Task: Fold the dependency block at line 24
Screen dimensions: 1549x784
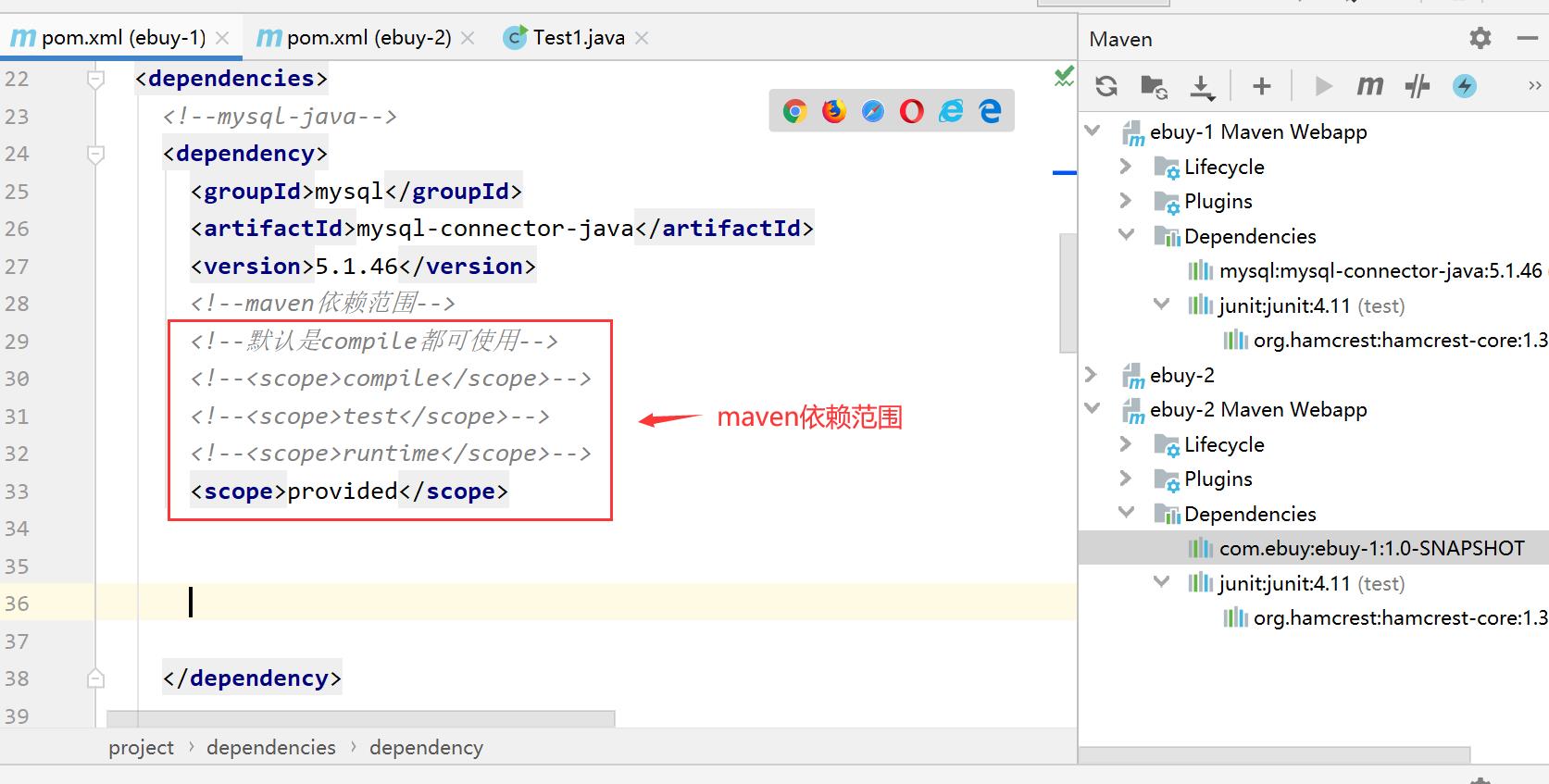Action: (95, 154)
